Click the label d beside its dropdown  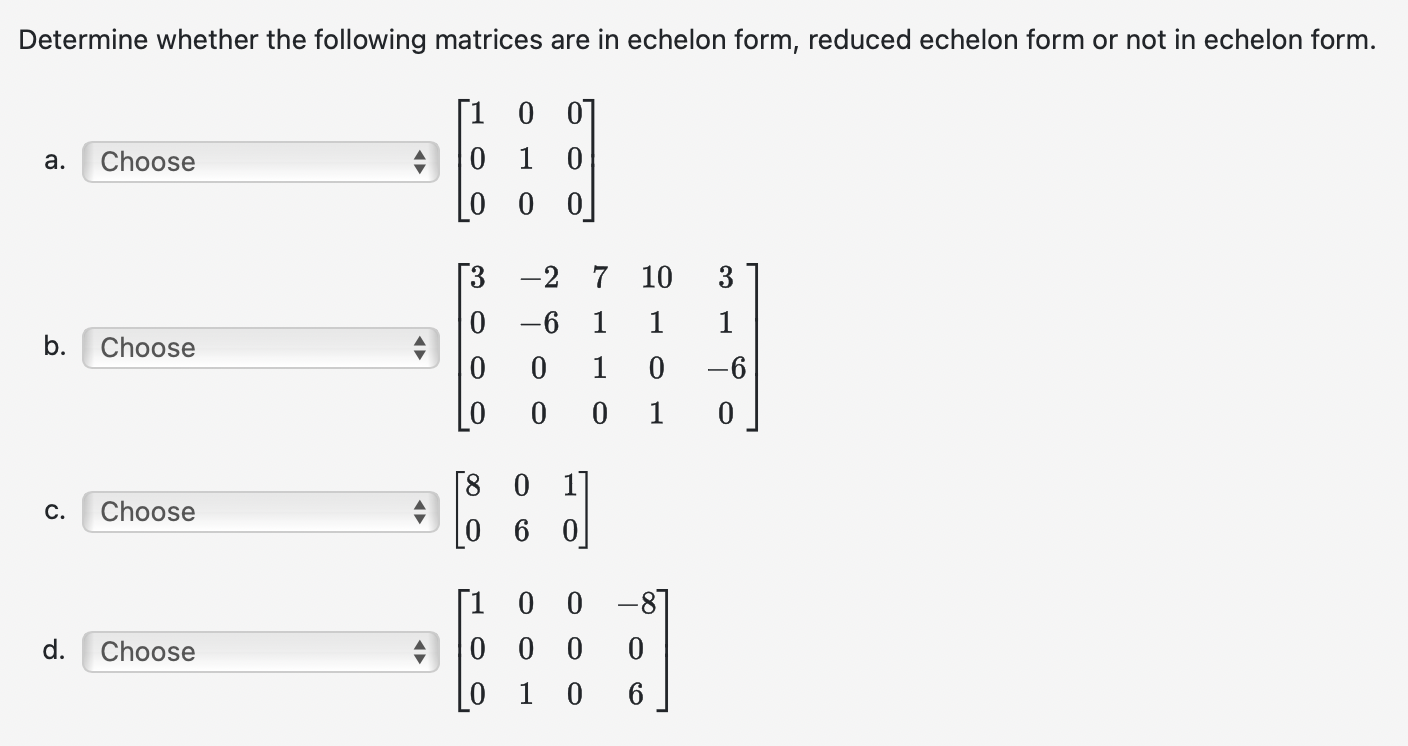click(53, 652)
